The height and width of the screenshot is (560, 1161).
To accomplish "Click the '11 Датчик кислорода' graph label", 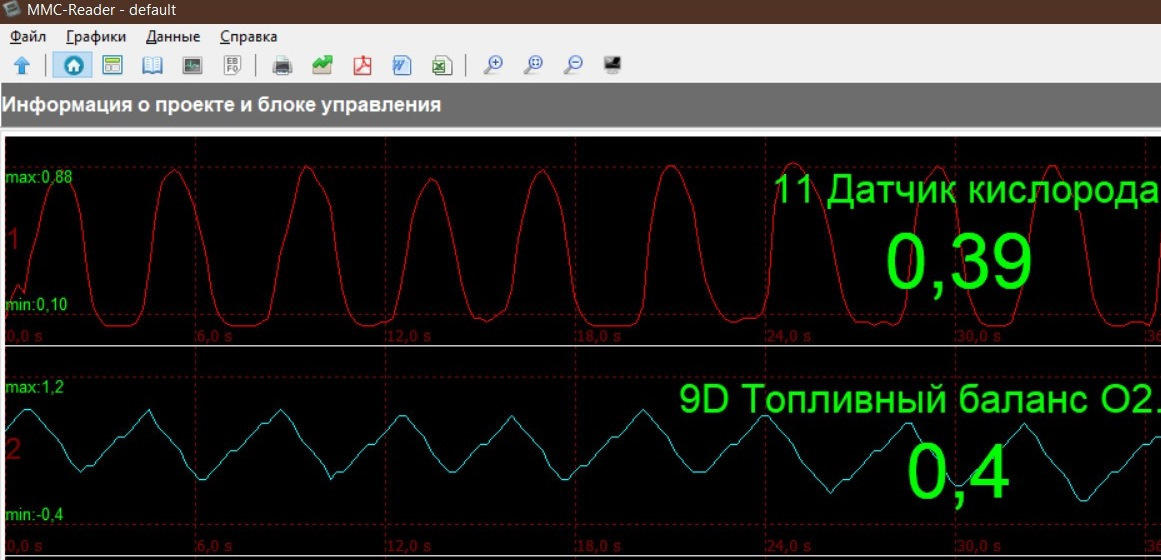I will [x=966, y=190].
